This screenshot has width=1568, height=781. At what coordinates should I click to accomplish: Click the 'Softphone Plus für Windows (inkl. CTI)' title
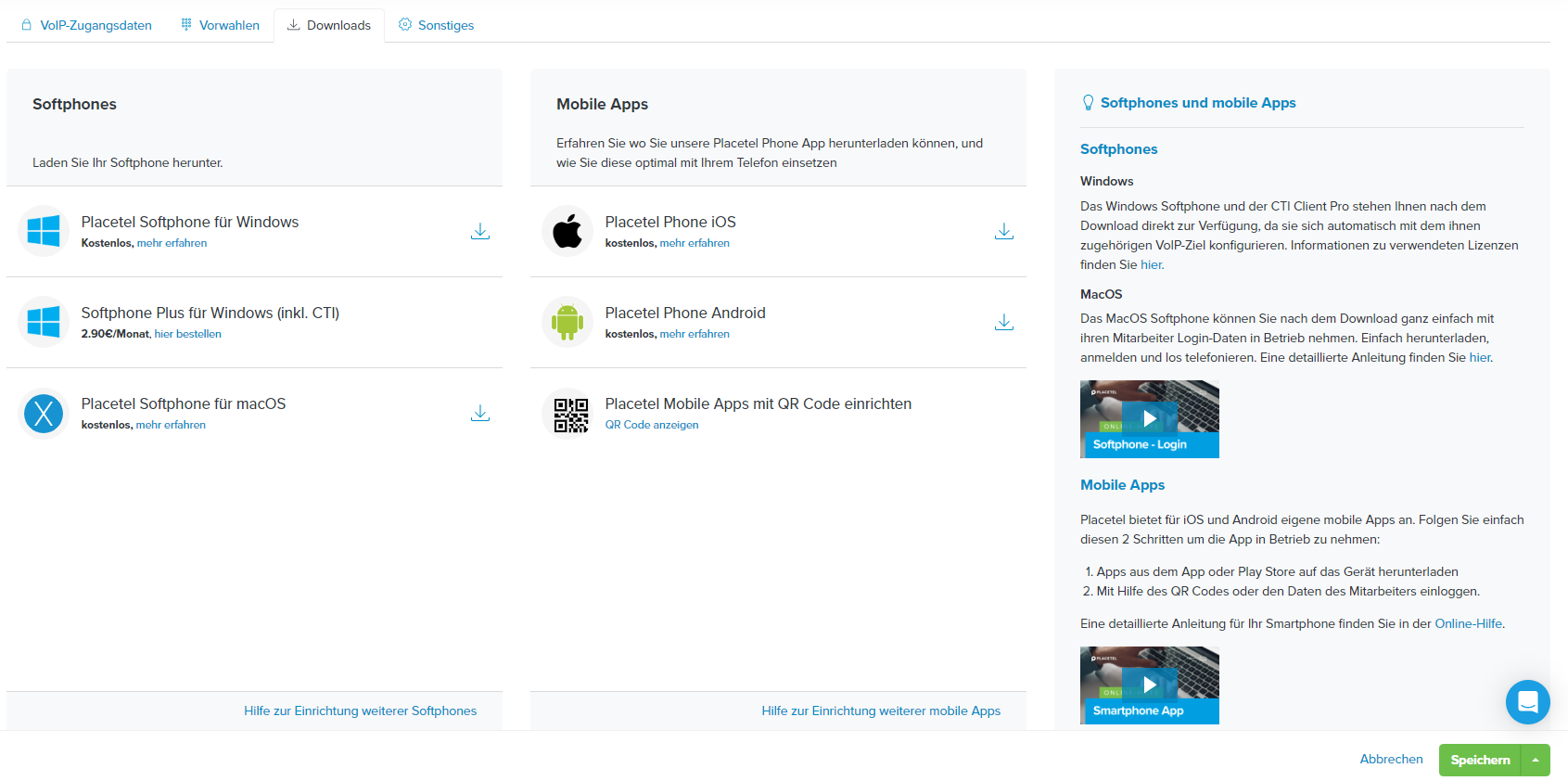210,313
